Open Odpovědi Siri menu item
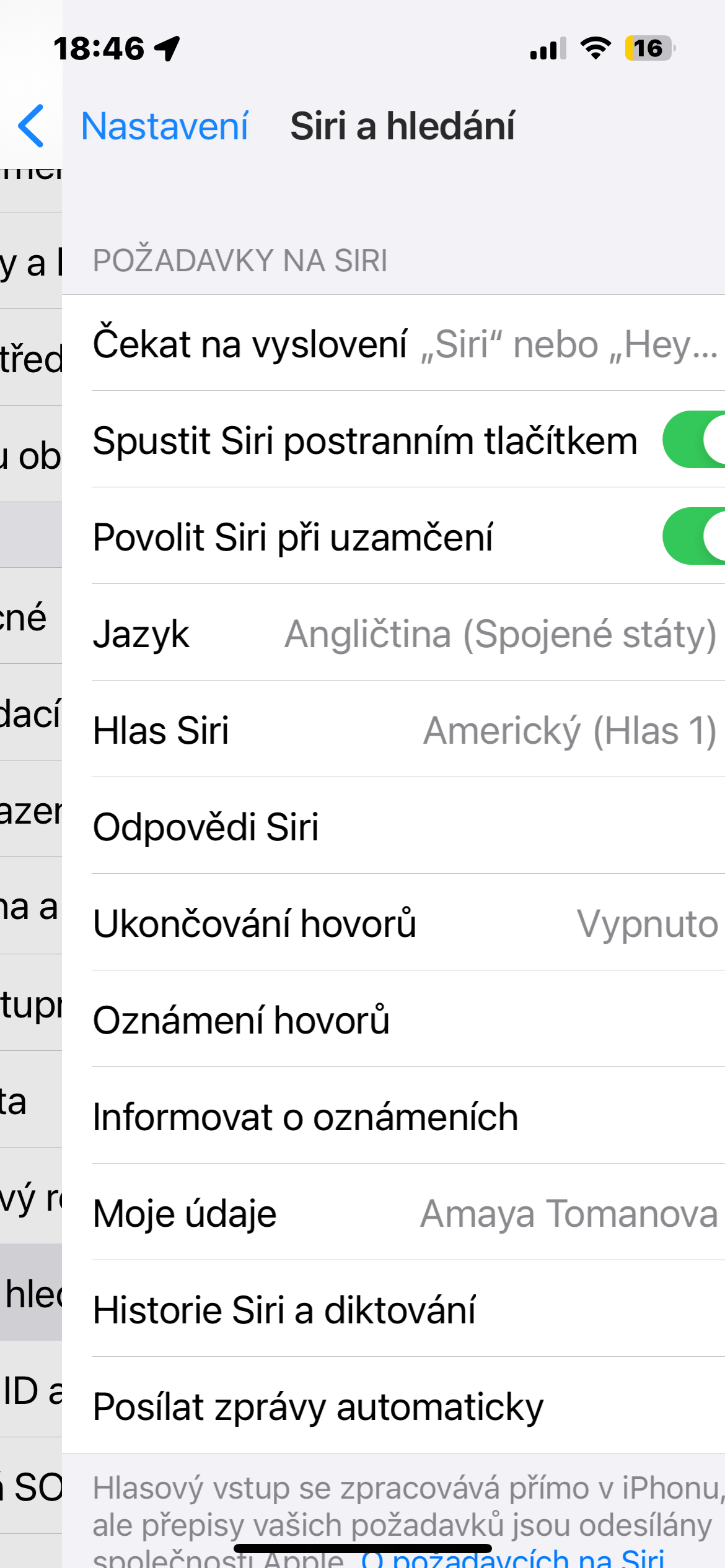The height and width of the screenshot is (1568, 725). click(x=406, y=827)
